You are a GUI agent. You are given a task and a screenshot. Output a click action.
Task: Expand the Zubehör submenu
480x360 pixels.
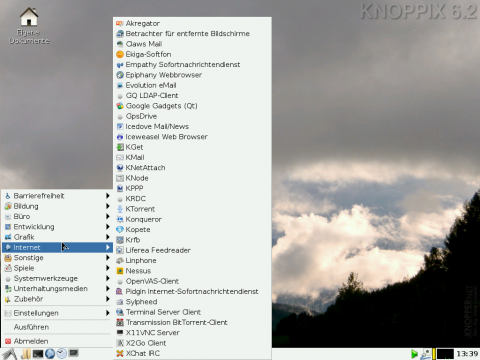pos(57,299)
